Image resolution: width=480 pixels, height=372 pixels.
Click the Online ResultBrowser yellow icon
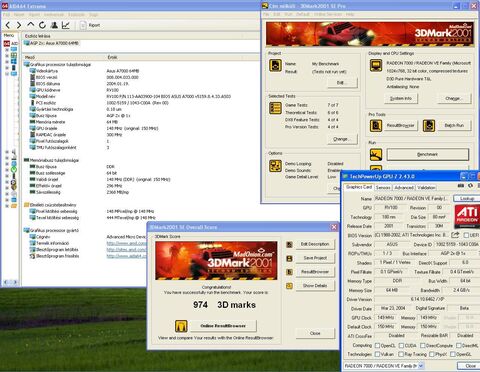(181, 326)
